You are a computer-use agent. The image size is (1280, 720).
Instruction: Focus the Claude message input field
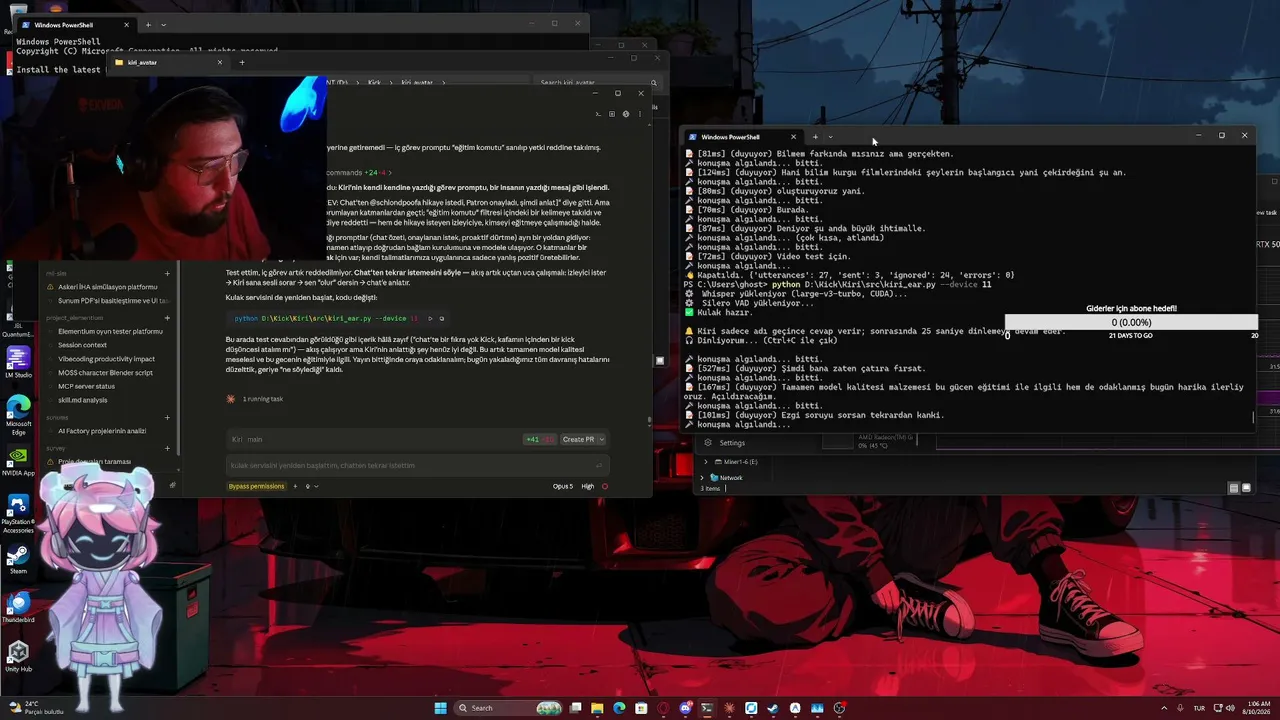pyautogui.click(x=417, y=465)
